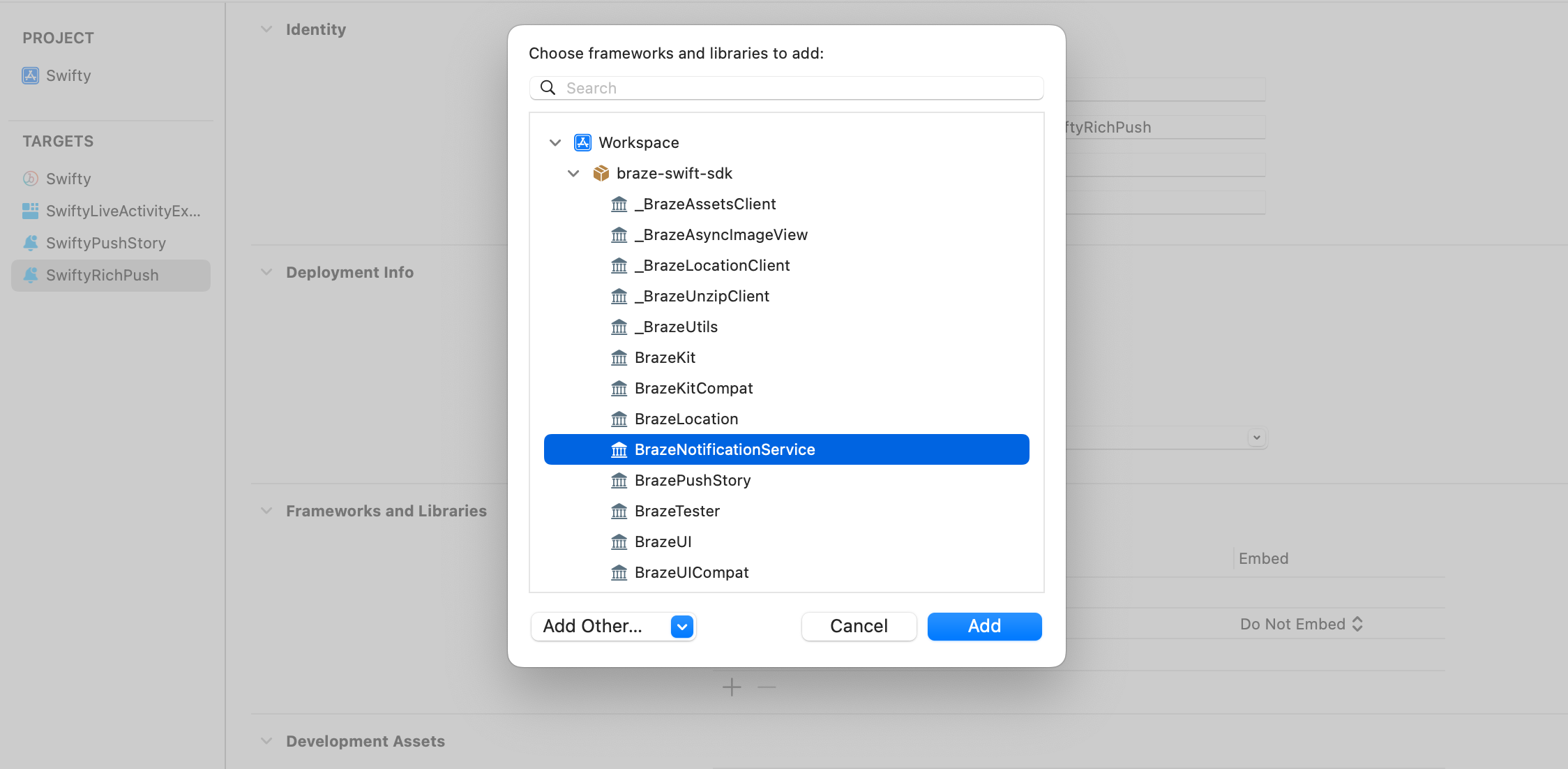Viewport: 1568px width, 769px height.
Task: Select the BrazePushStory library icon
Action: click(x=619, y=480)
